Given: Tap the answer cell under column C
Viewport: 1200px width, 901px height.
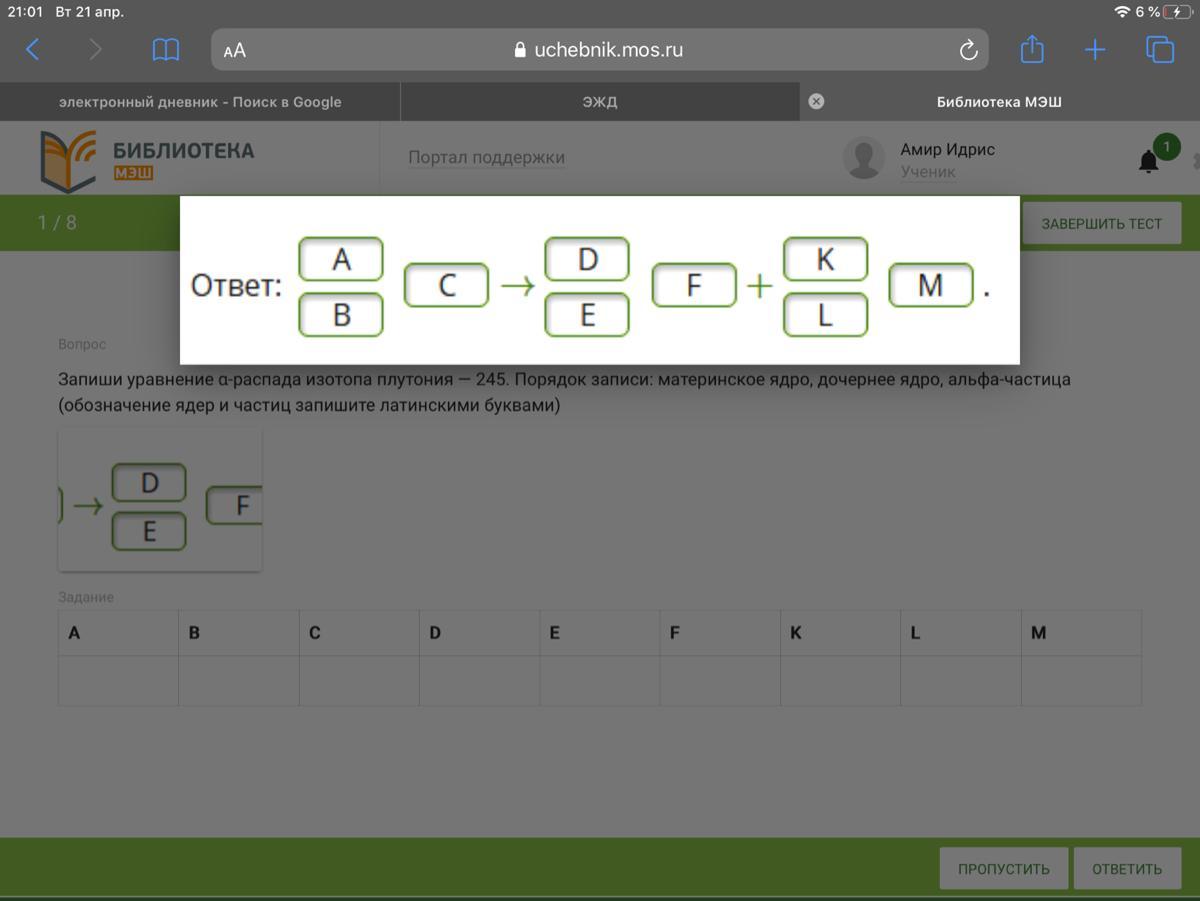Looking at the screenshot, I should (x=359, y=681).
